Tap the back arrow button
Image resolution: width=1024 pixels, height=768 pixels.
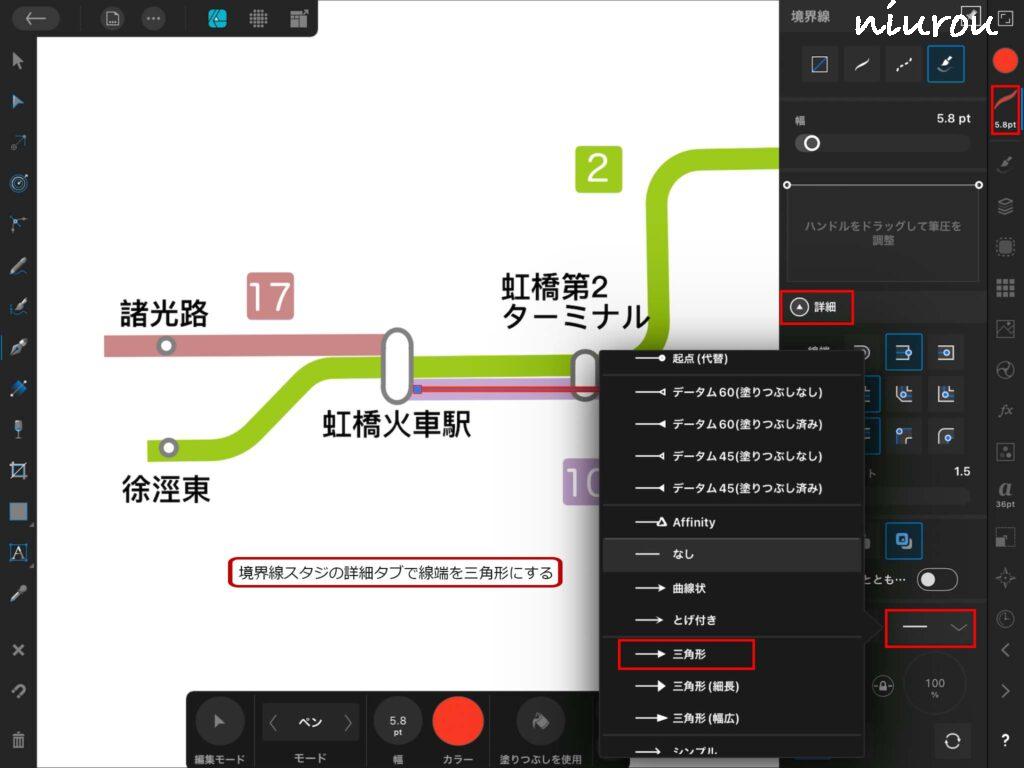click(x=36, y=18)
